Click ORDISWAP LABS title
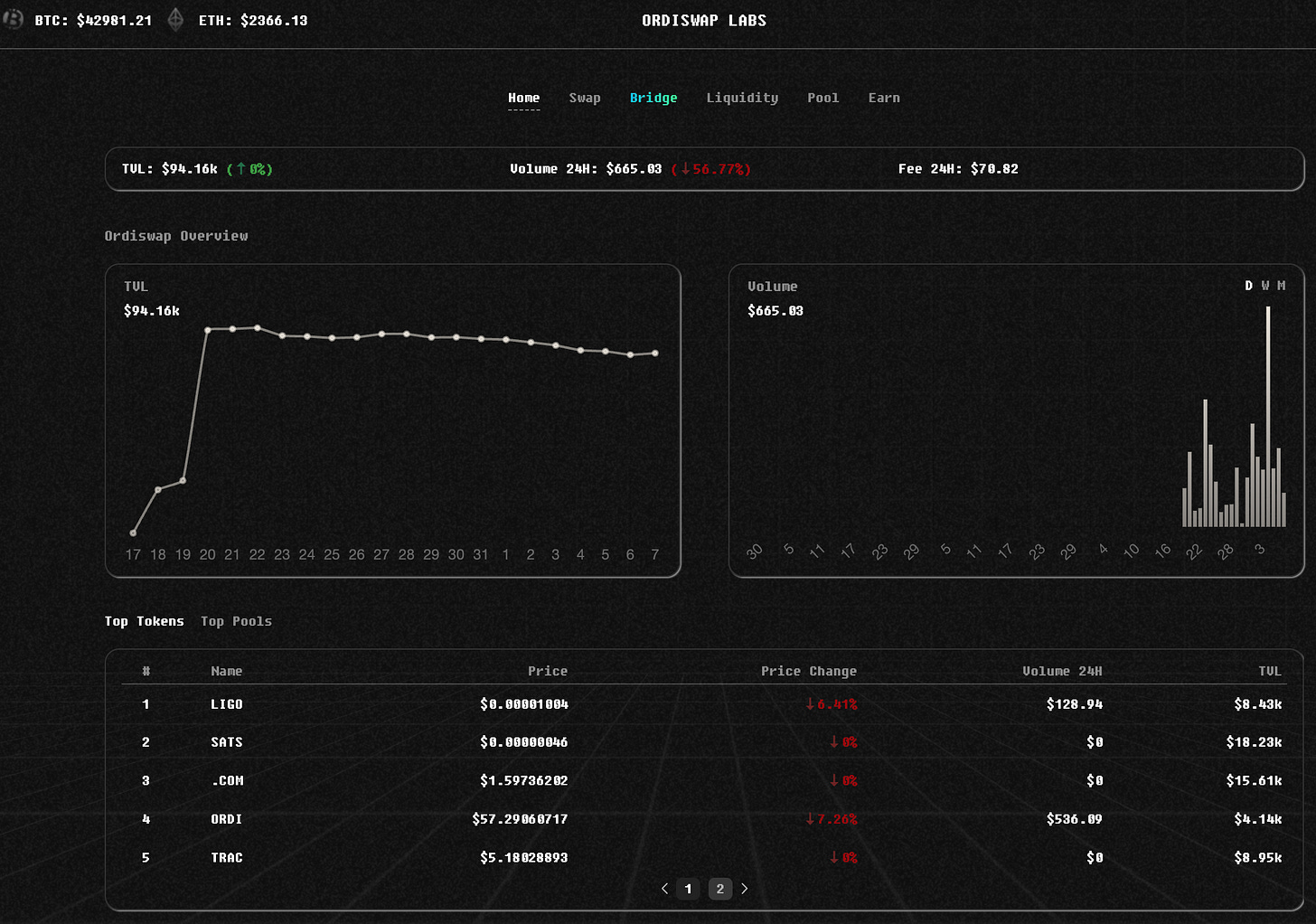Viewport: 1316px width, 924px height. click(704, 20)
